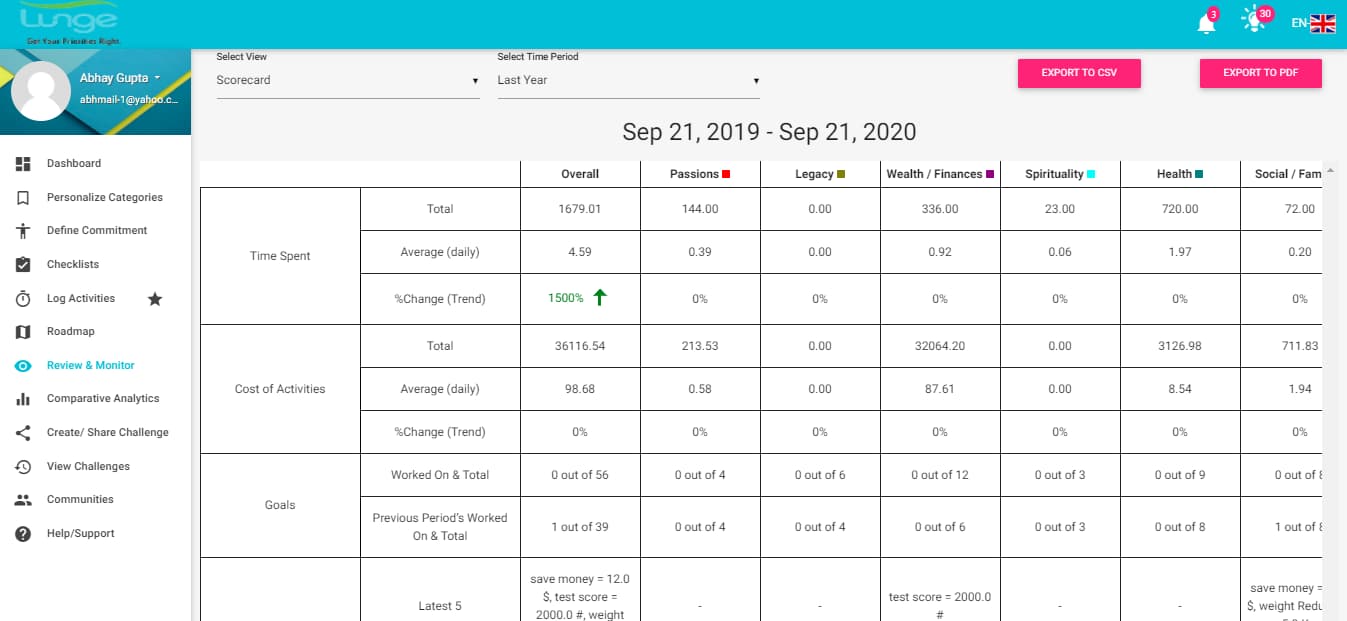Screen dimensions: 1347x621
Task: Click the Log Activities stopwatch icon
Action: pos(24,299)
